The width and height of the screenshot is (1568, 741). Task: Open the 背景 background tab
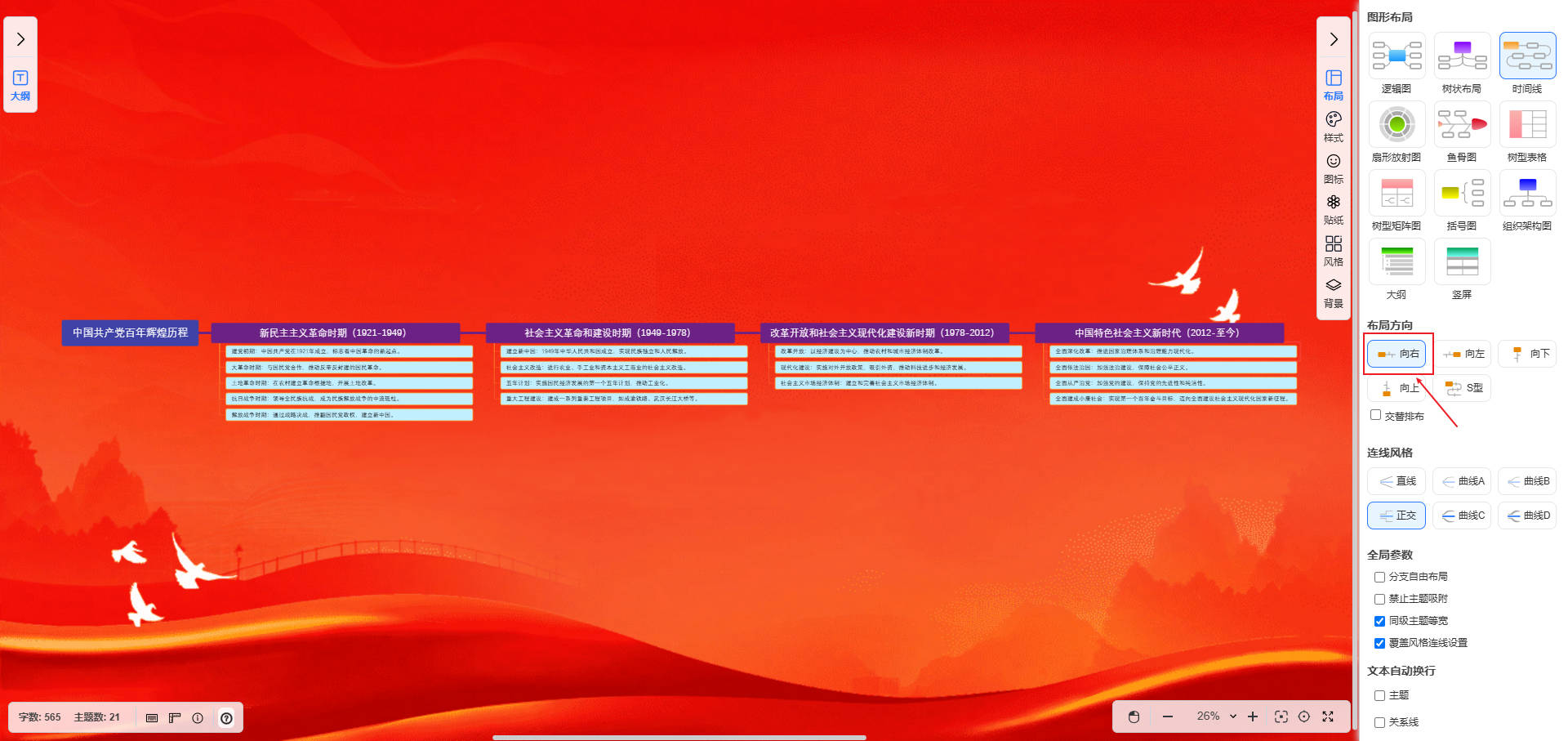click(1333, 292)
